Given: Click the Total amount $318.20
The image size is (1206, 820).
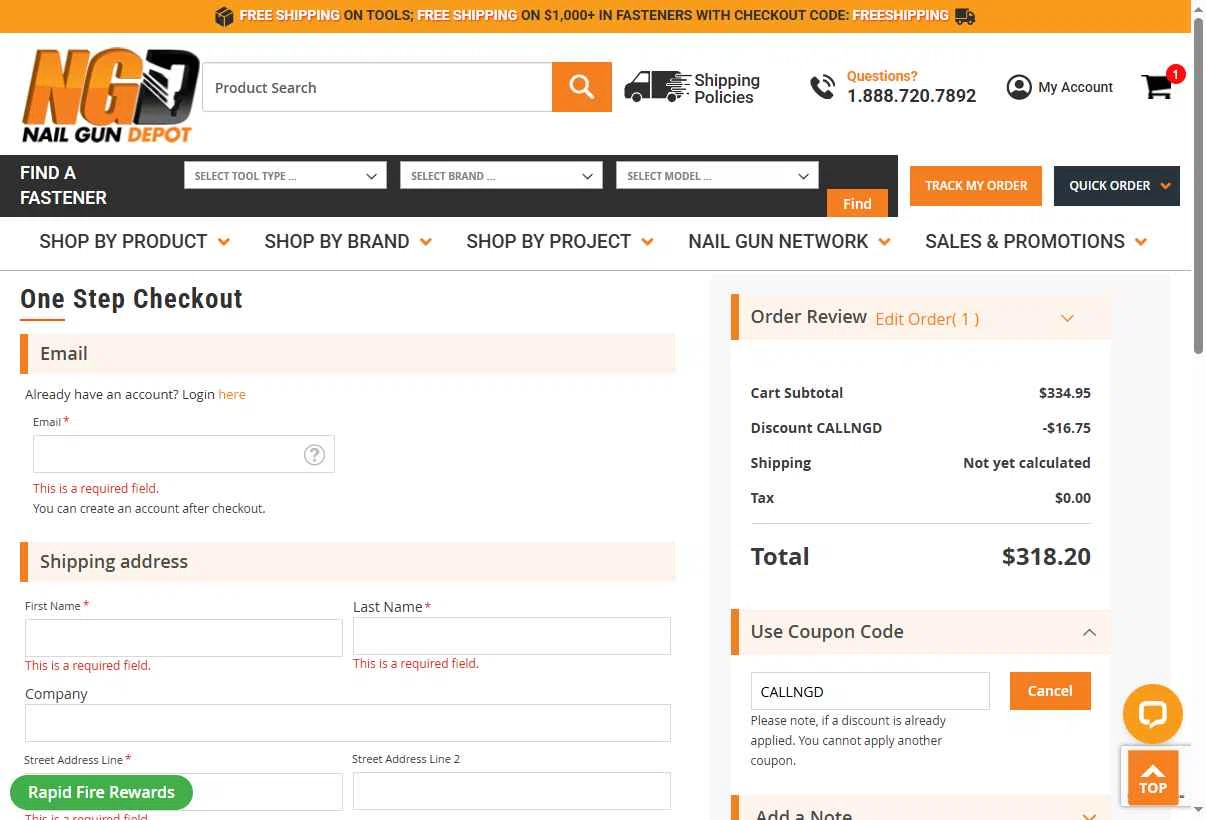Looking at the screenshot, I should tap(1046, 557).
